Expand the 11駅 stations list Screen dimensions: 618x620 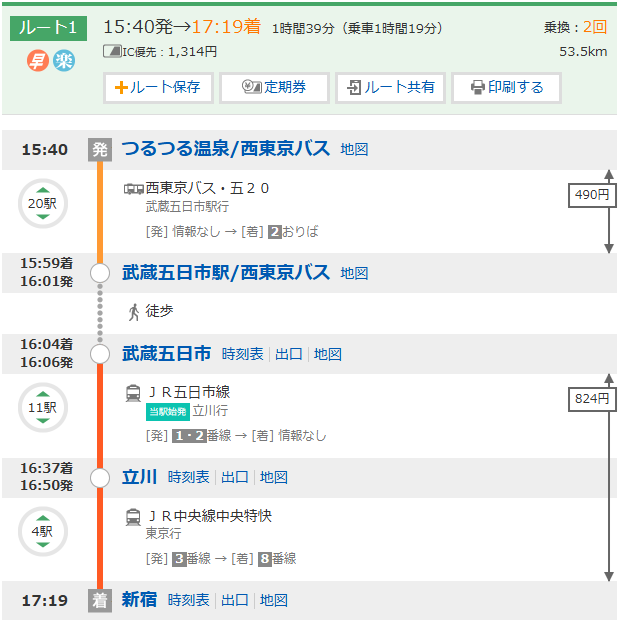[x=42, y=408]
